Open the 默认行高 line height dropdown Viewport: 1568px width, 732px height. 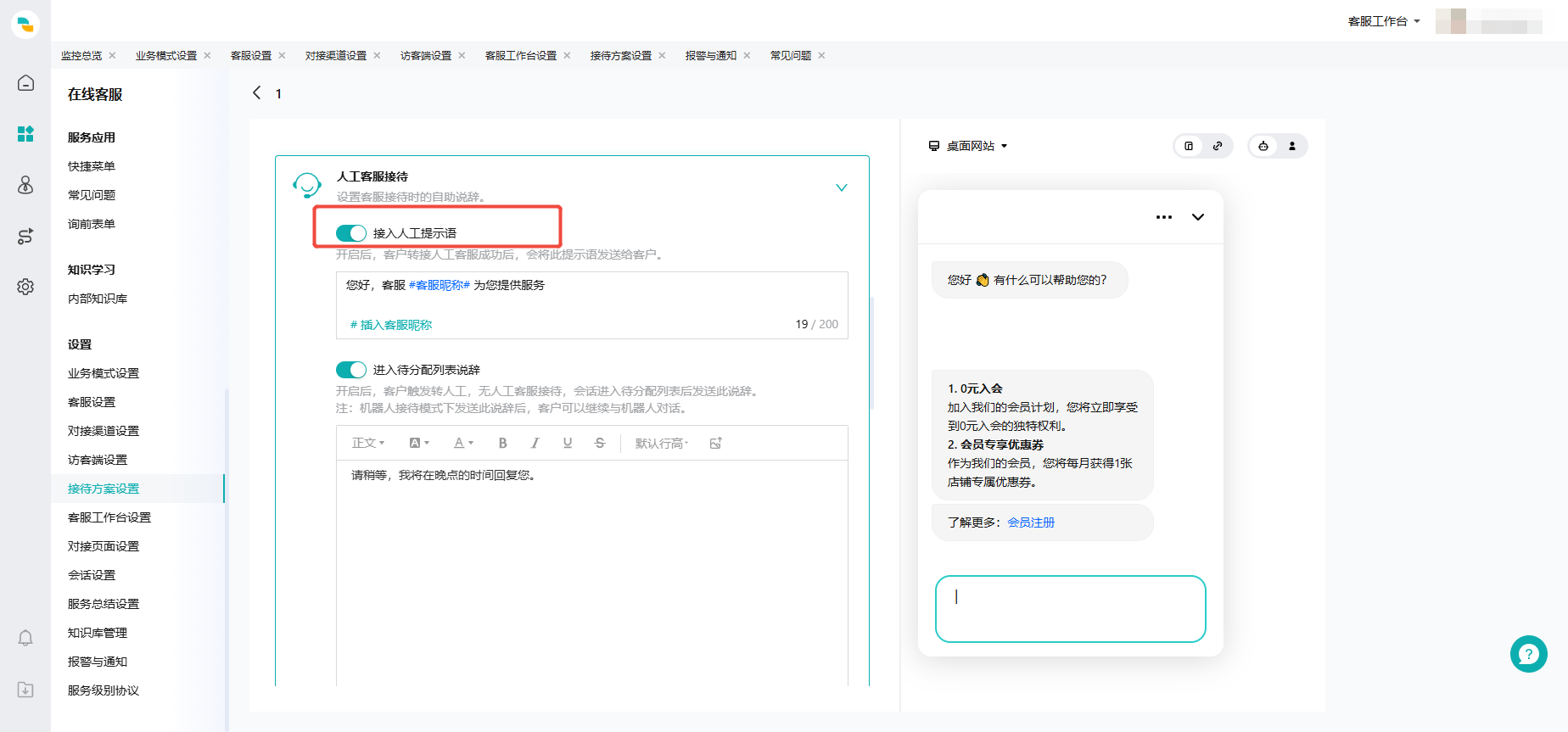point(662,443)
